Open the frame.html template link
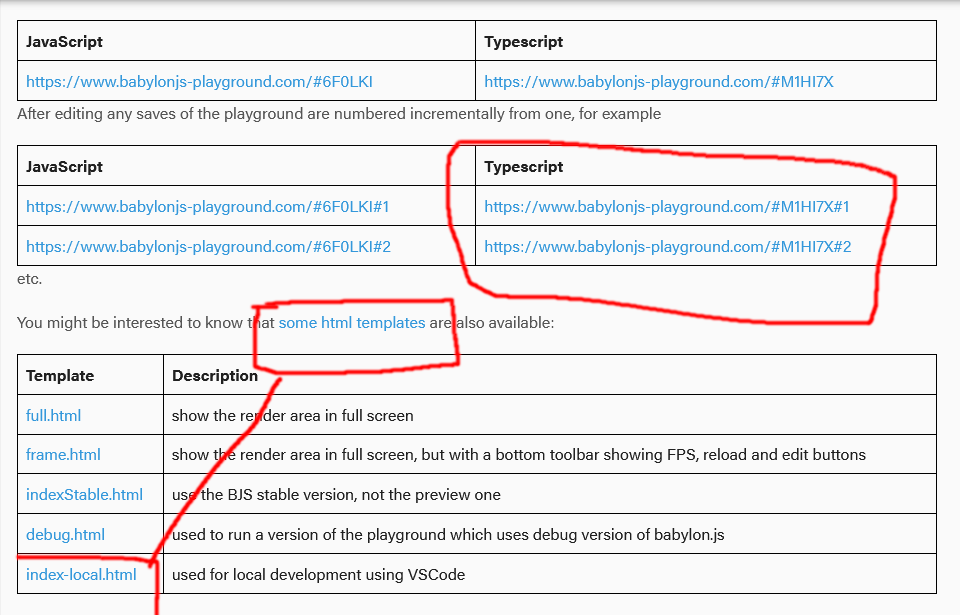The width and height of the screenshot is (960, 615). click(x=62, y=454)
